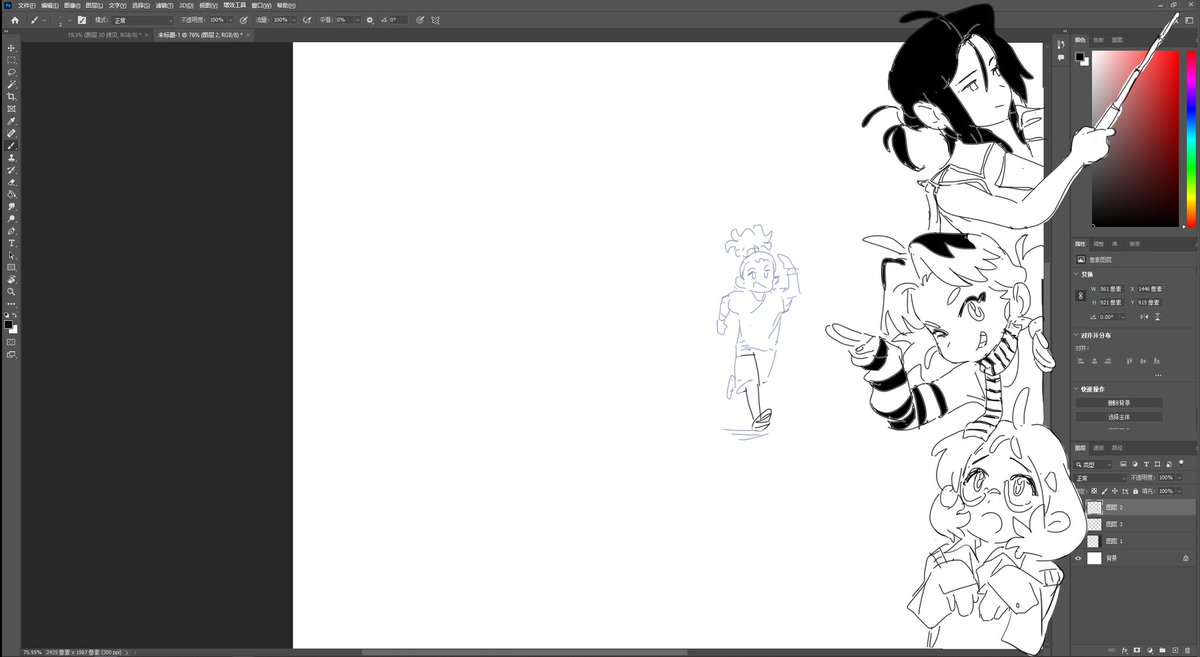This screenshot has width=1200, height=657.
Task: Select the Rectangle shape tool
Action: (12, 267)
